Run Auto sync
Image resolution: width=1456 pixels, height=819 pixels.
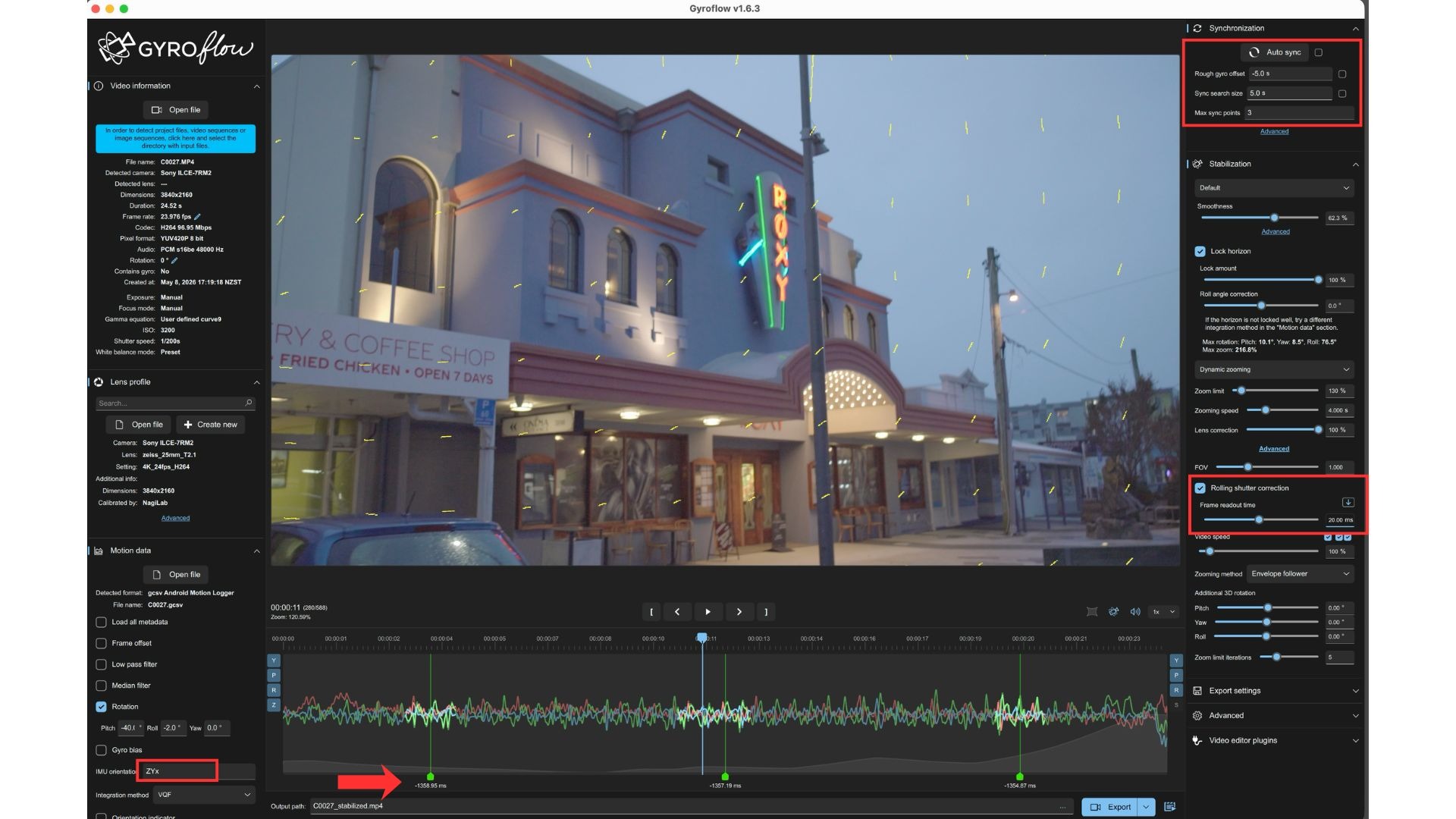tap(1275, 52)
